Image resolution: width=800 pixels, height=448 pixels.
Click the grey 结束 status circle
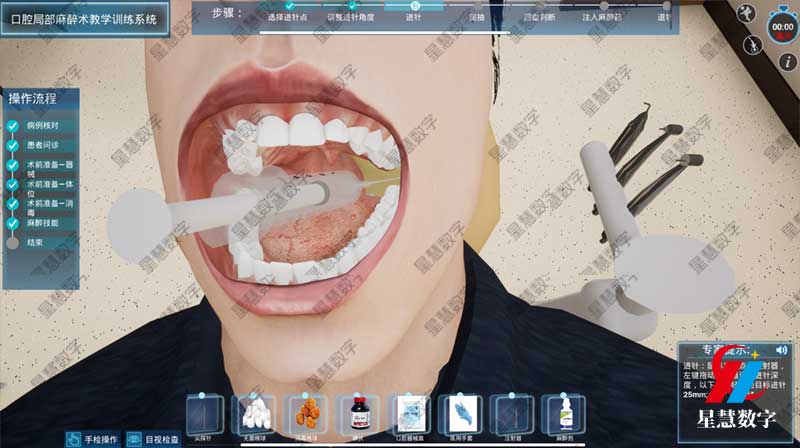pos(13,243)
